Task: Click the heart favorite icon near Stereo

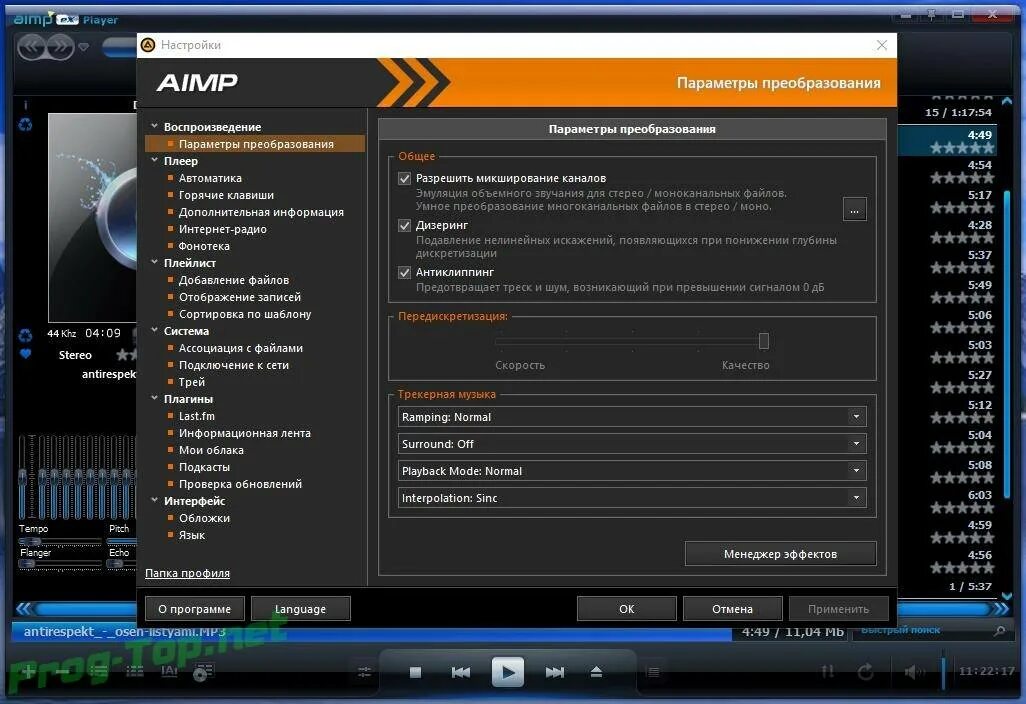Action: pos(26,354)
